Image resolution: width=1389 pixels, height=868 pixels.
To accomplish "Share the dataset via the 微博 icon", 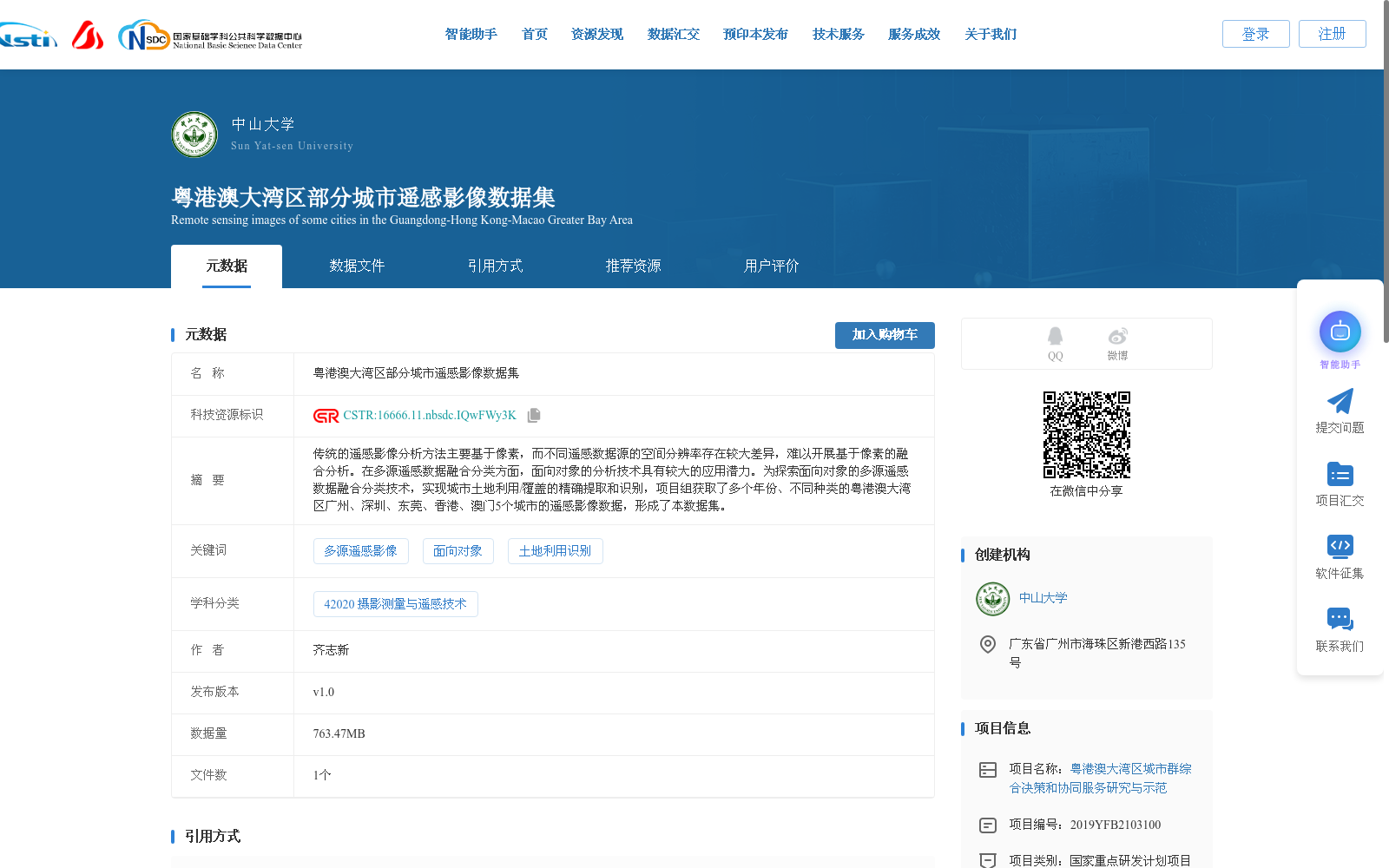I will 1117,337.
